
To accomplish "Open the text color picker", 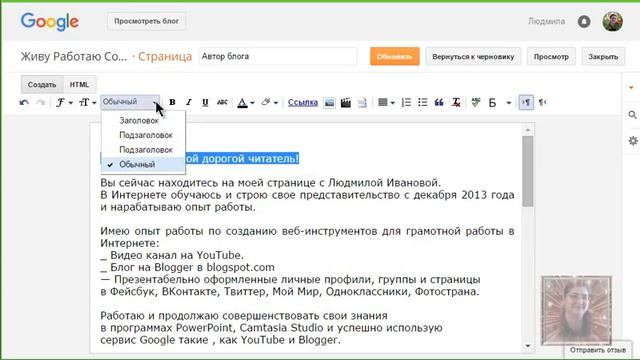I will pos(246,102).
